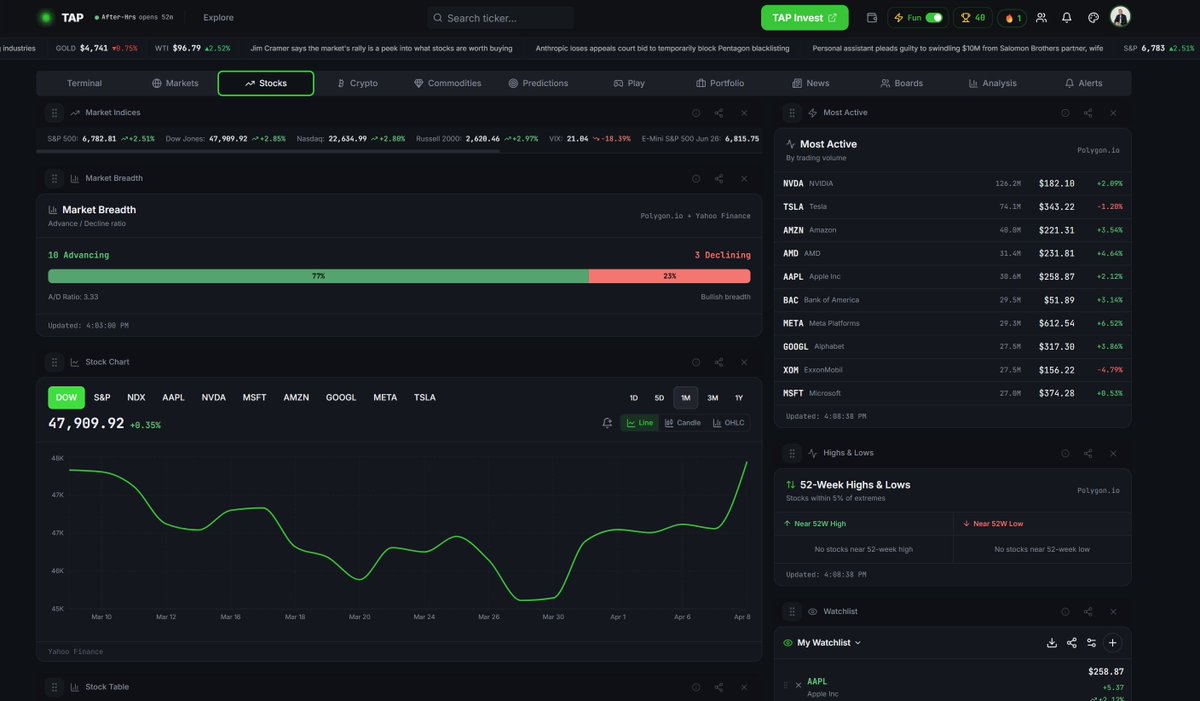Add a ticker with the plus button
Screen dimensions: 1200x701
[1113, 643]
